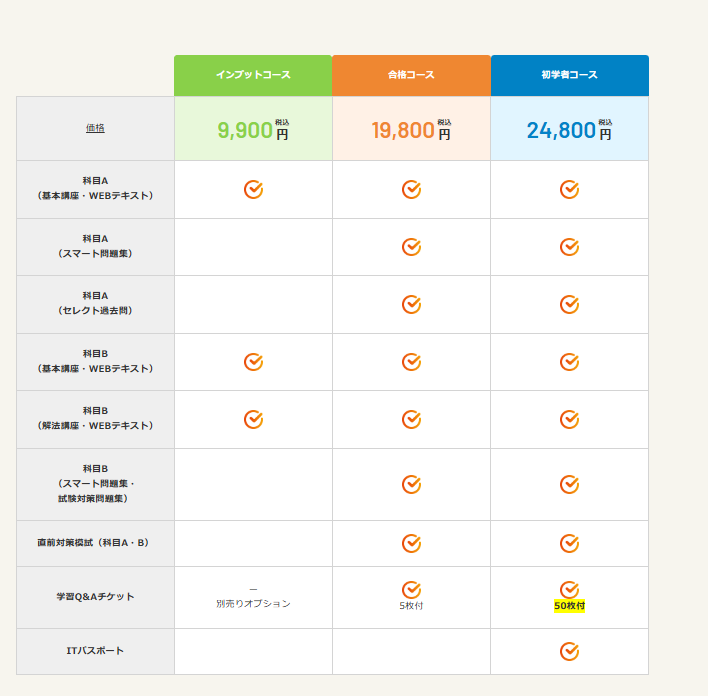Click the highlighted 50枚付 label
The image size is (708, 696).
[569, 606]
